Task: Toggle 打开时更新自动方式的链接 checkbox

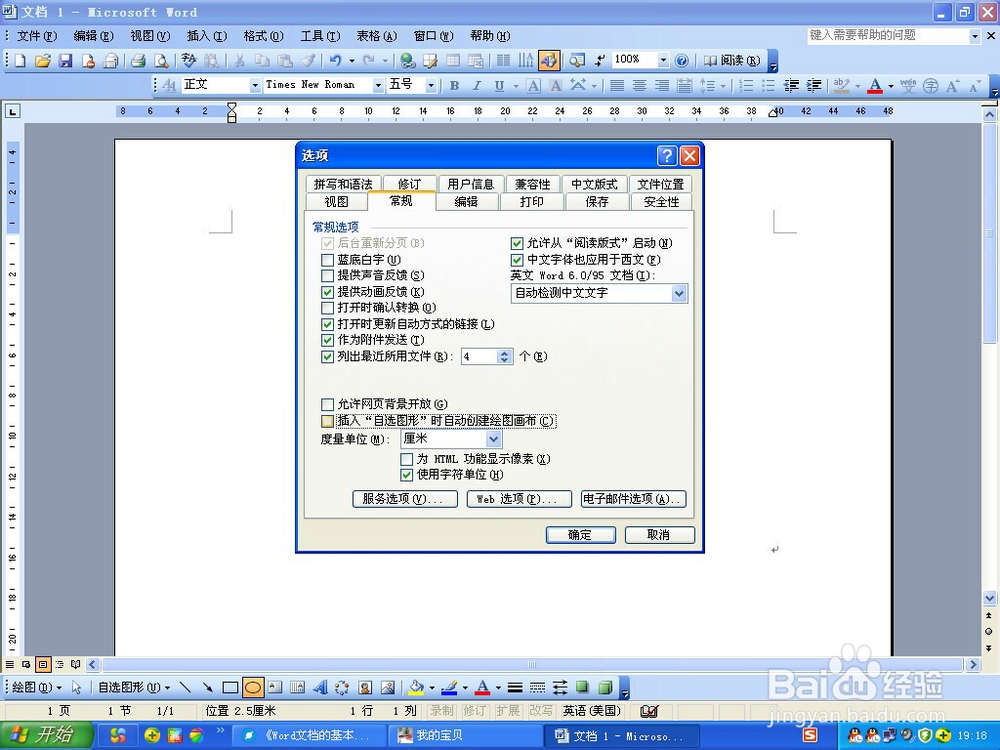Action: [328, 325]
